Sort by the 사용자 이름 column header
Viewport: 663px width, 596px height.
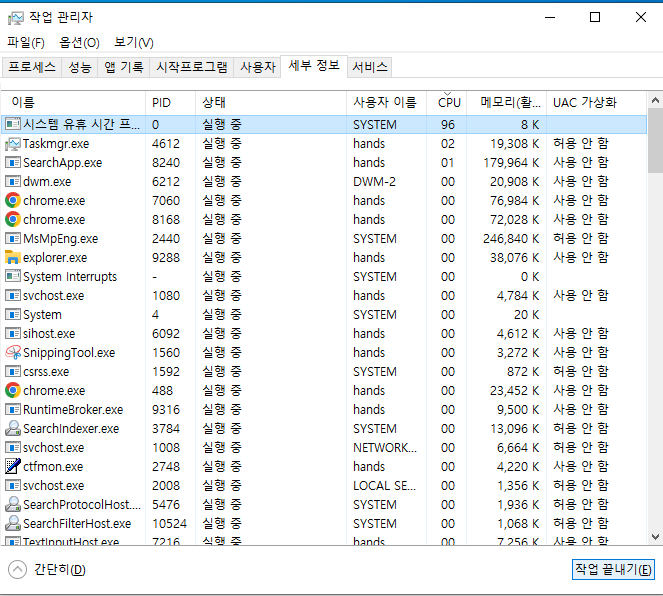coord(386,103)
